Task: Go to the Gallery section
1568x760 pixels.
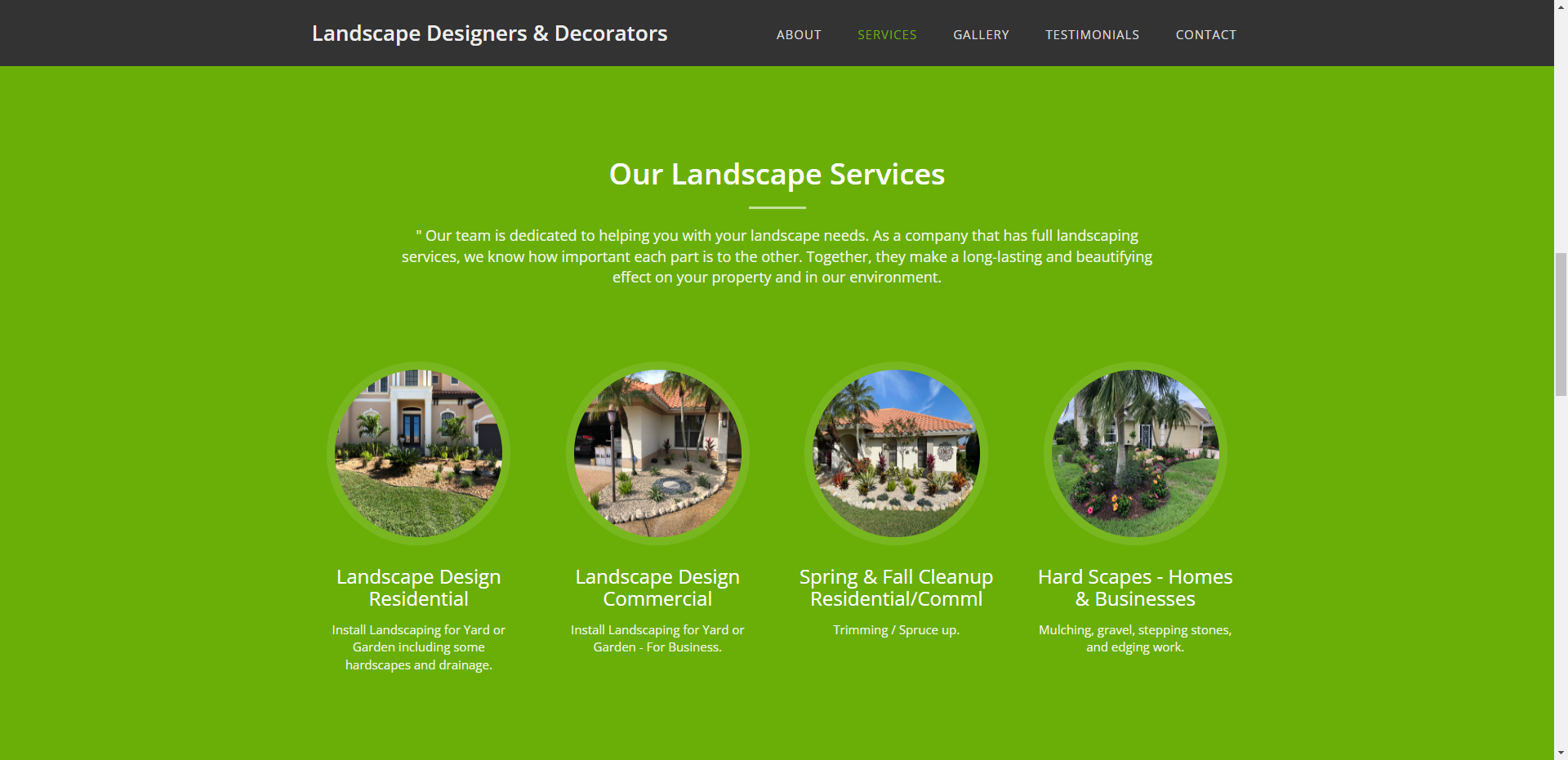Action: (x=981, y=35)
